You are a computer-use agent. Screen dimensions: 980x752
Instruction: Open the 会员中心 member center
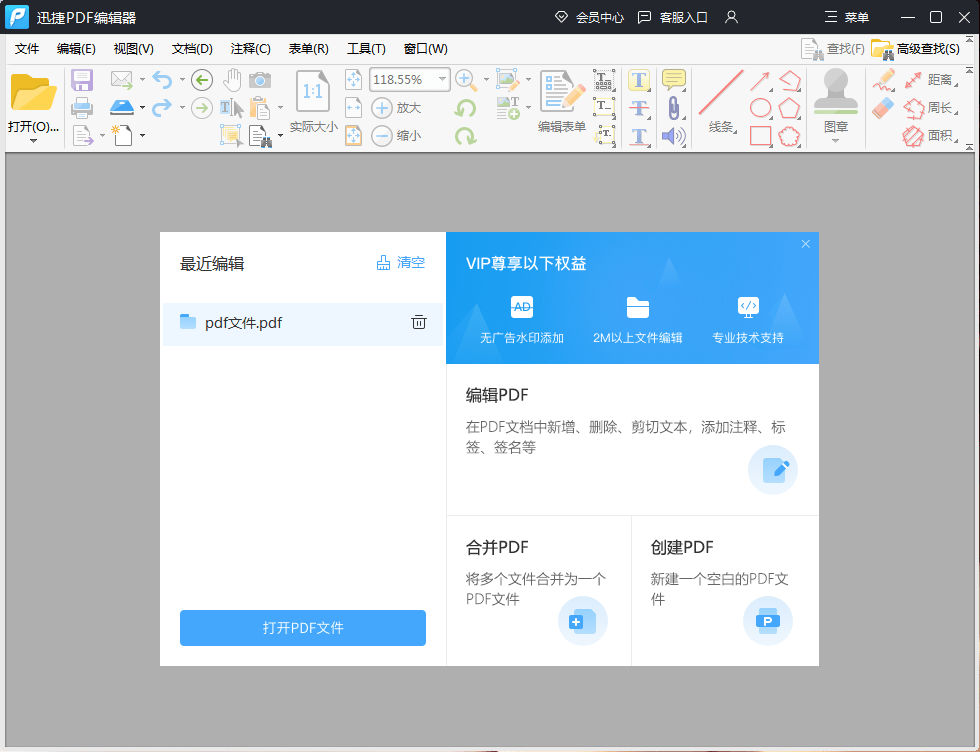[589, 18]
